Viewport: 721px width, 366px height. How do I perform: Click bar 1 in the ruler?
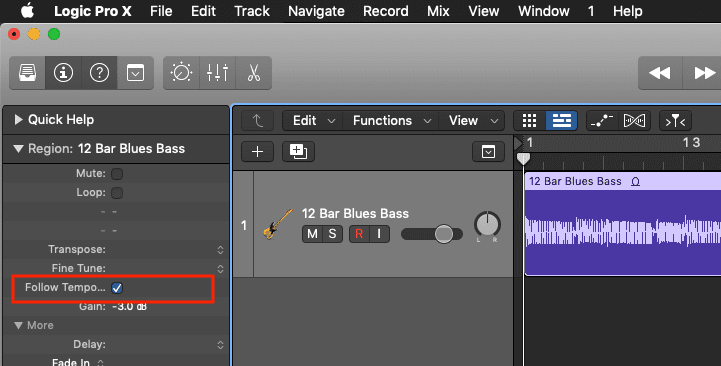[x=530, y=143]
